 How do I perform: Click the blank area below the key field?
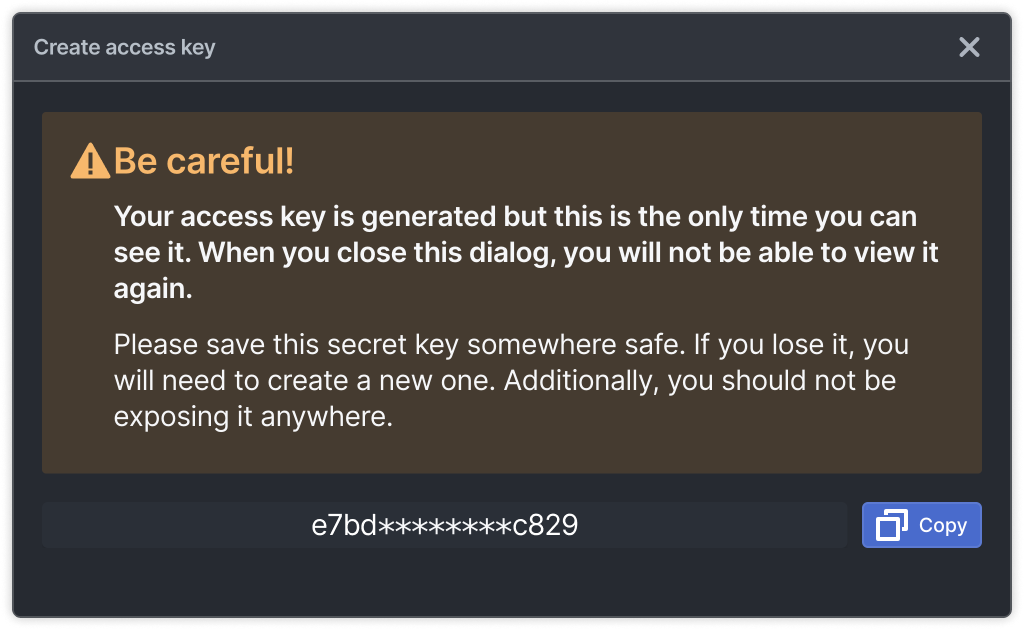point(511,582)
